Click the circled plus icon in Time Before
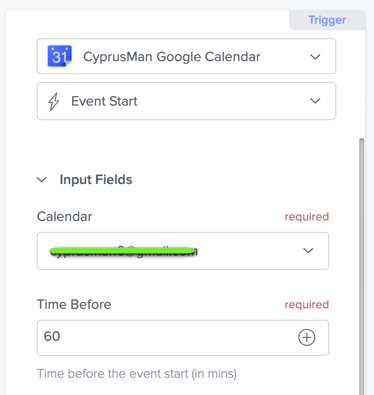 point(307,337)
